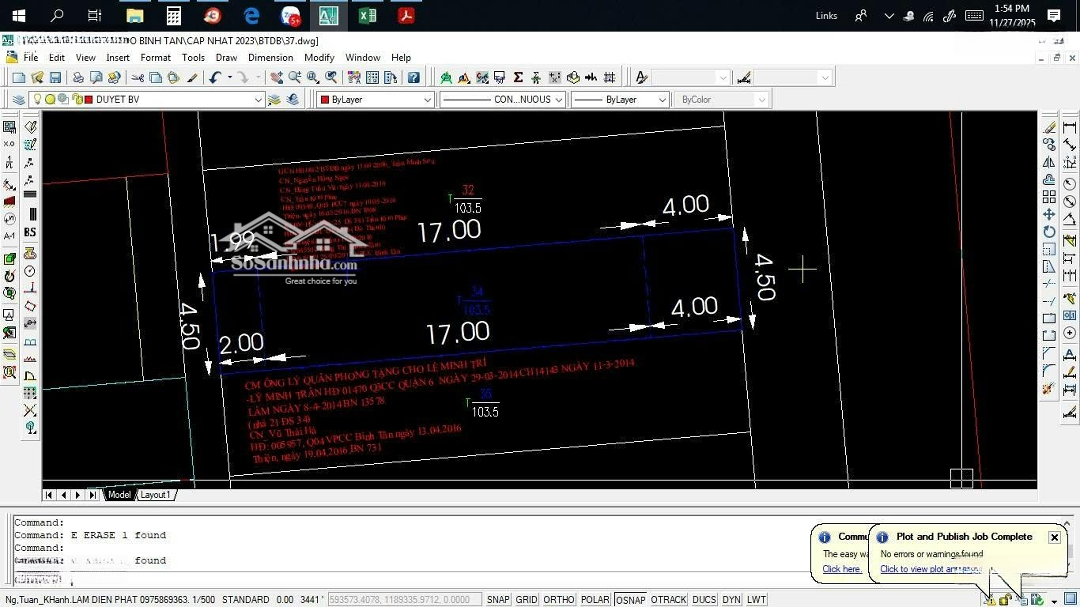Enable GRID in the status bar
Viewport: 1080px width, 607px height.
[526, 599]
